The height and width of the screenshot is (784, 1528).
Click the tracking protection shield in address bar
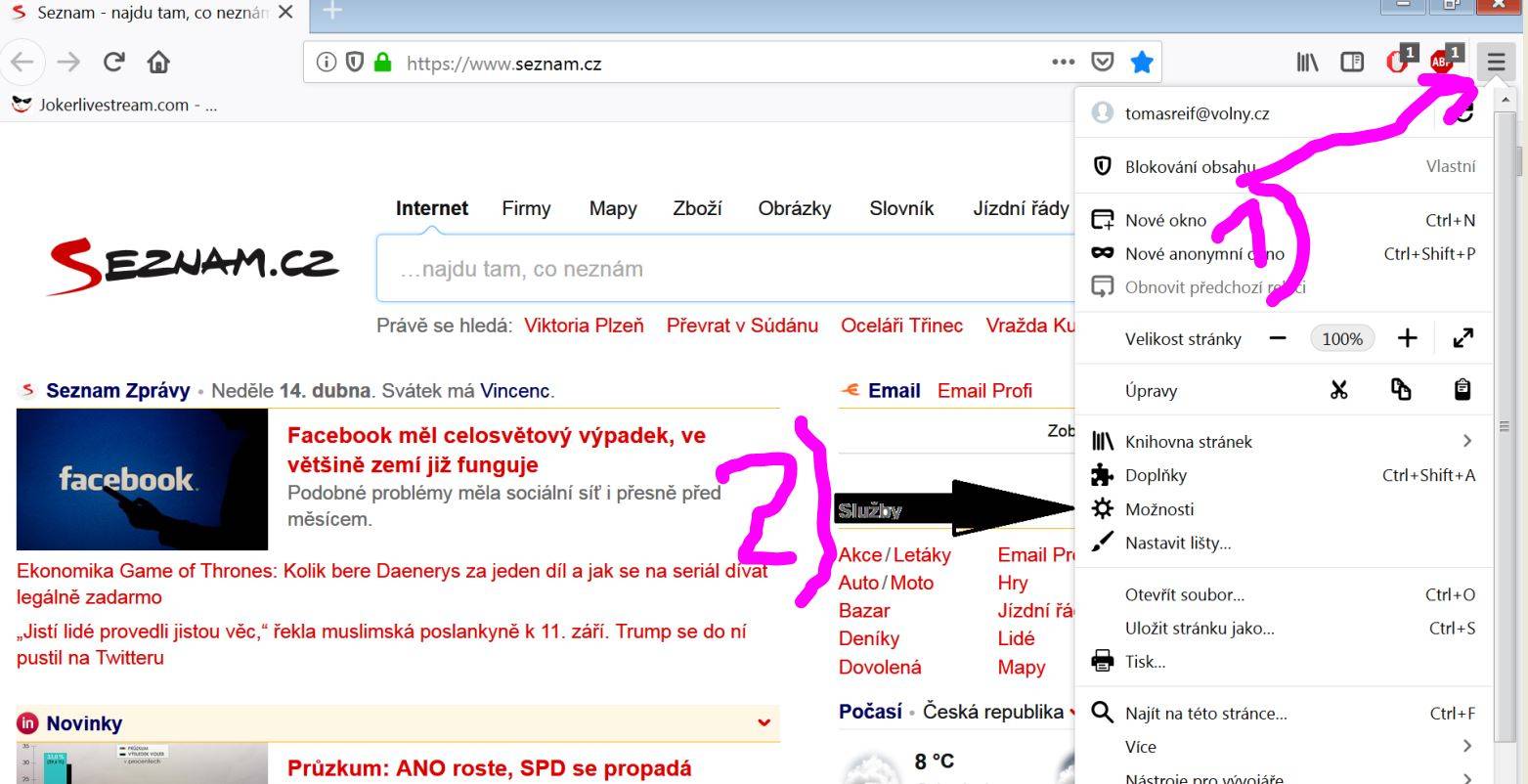[x=355, y=63]
